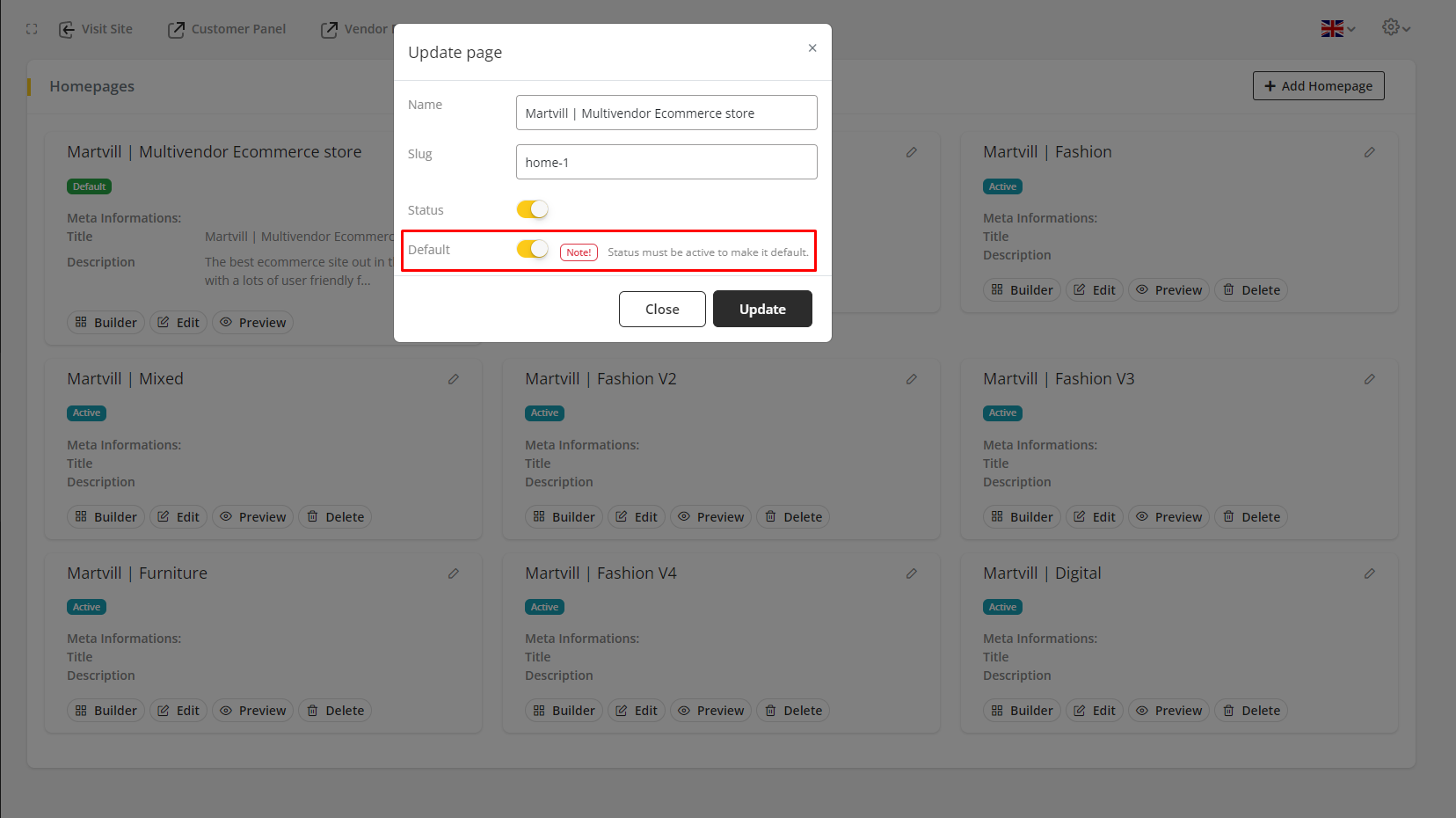Close the Update page dialog with X
The image size is (1456, 818).
pyautogui.click(x=812, y=48)
